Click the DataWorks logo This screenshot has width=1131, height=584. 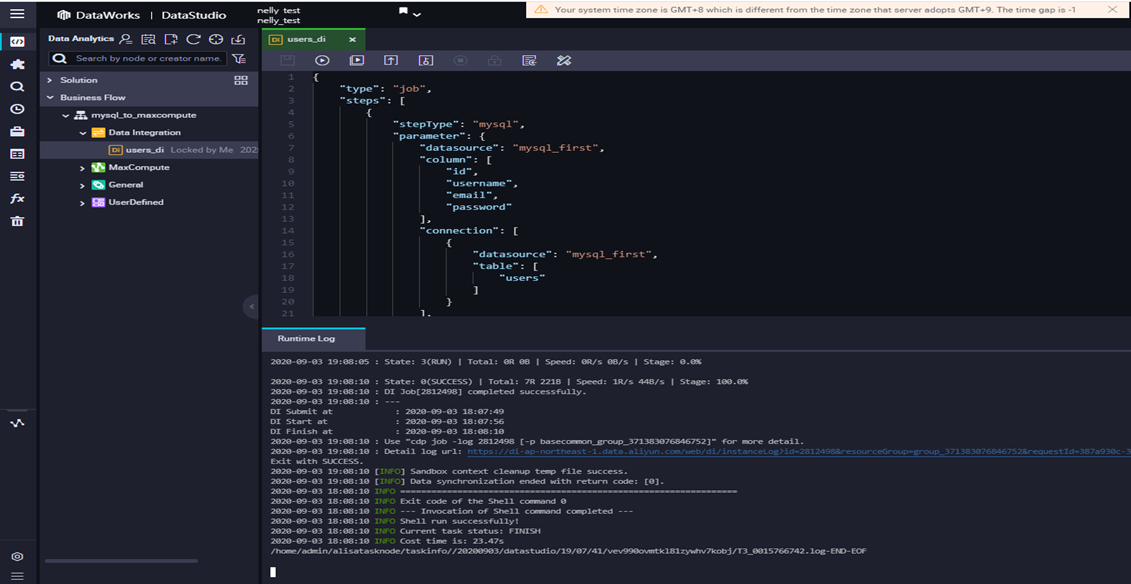pyautogui.click(x=97, y=14)
